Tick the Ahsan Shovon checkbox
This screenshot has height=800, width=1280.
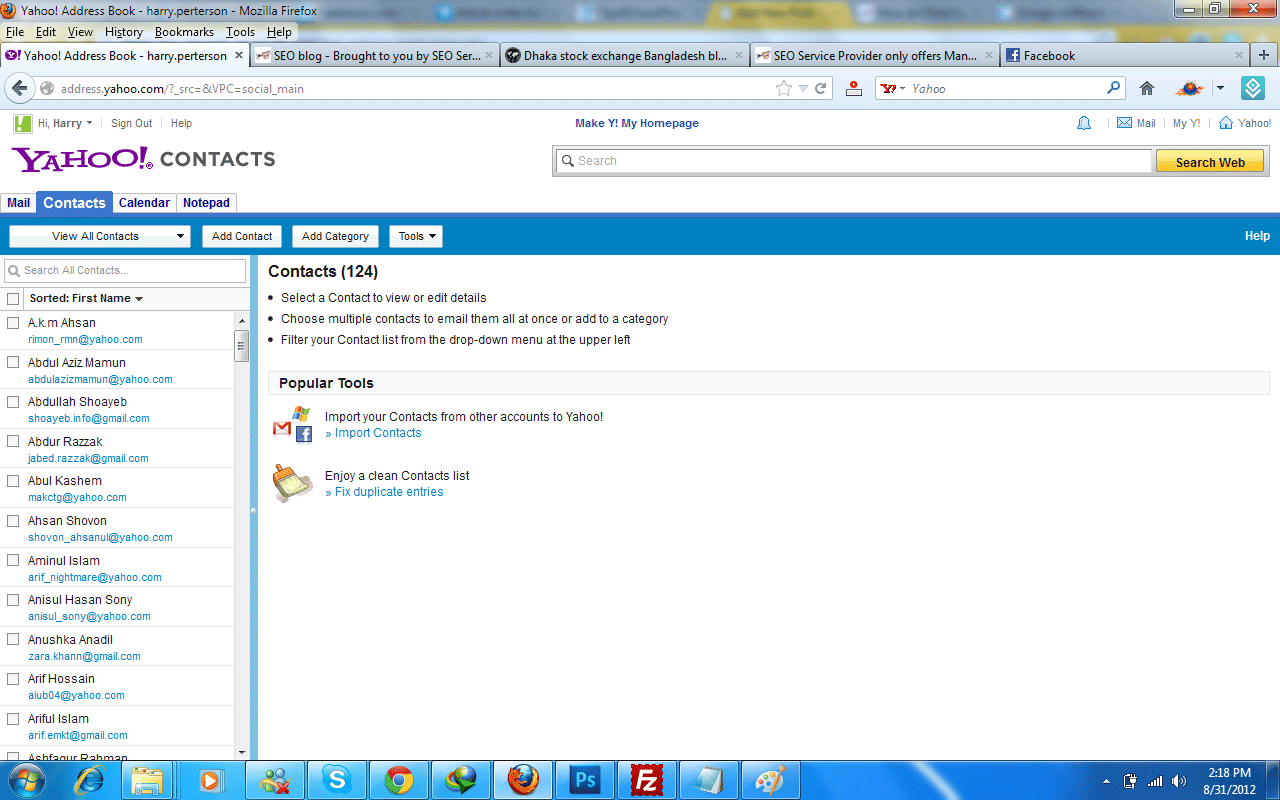(x=13, y=521)
